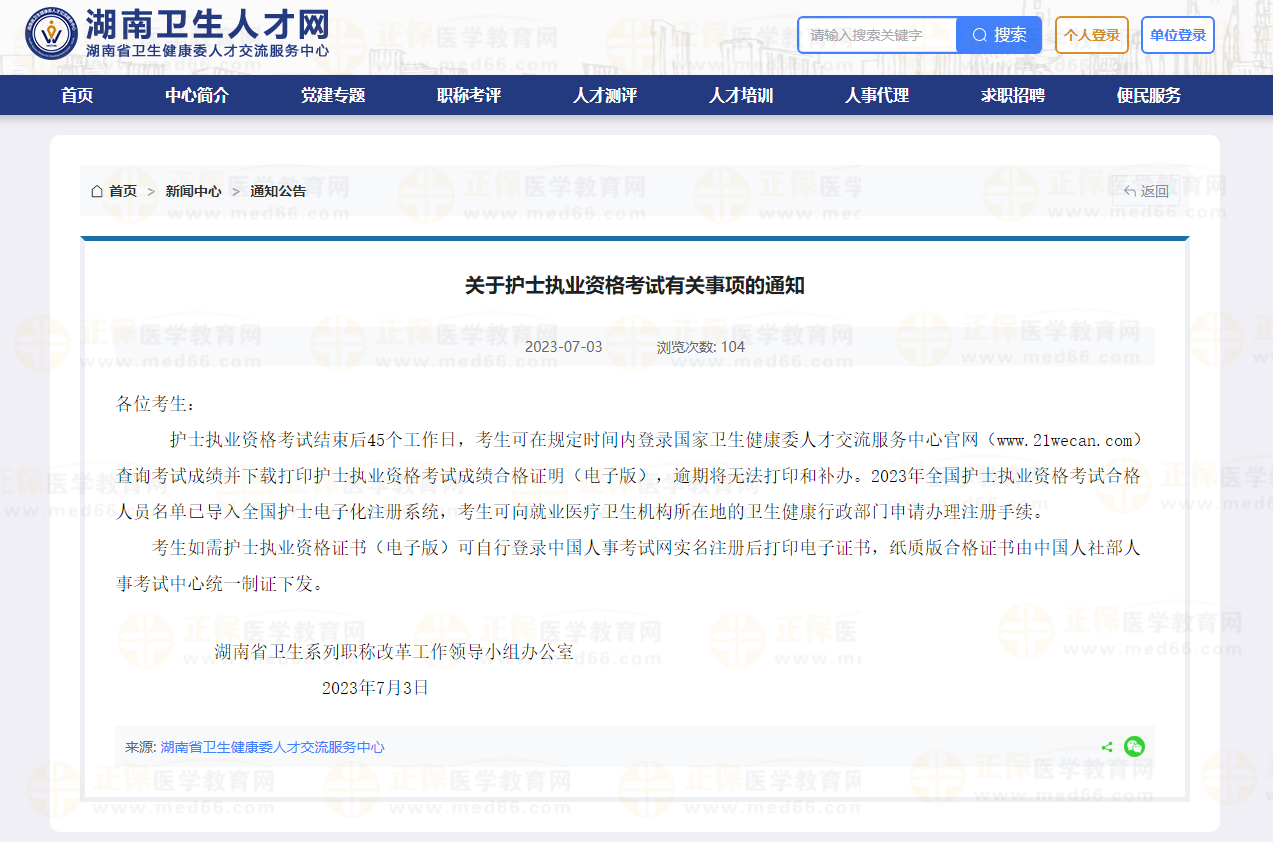
Task: Open 人才培训 from the navigation bar
Action: [x=741, y=96]
